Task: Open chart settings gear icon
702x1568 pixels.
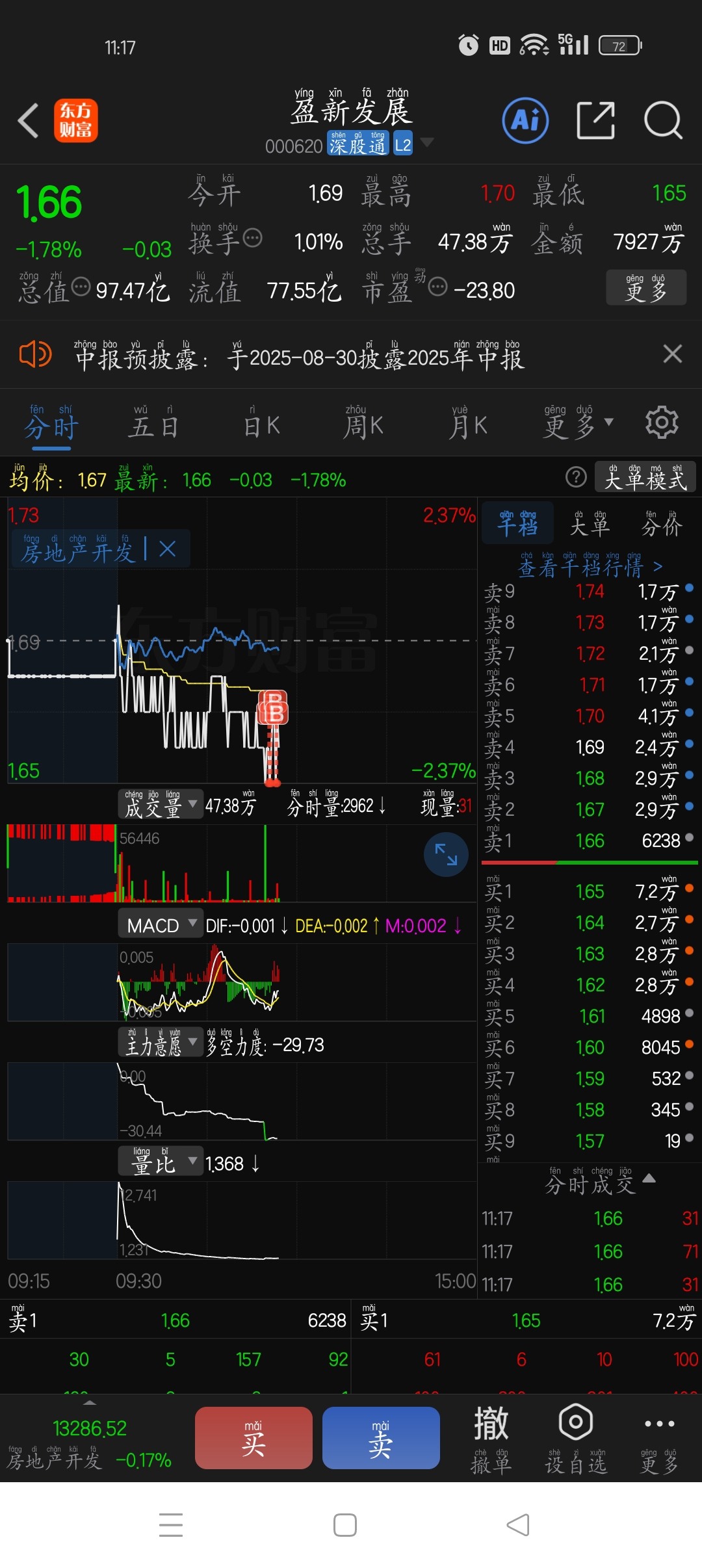Action: tap(662, 423)
